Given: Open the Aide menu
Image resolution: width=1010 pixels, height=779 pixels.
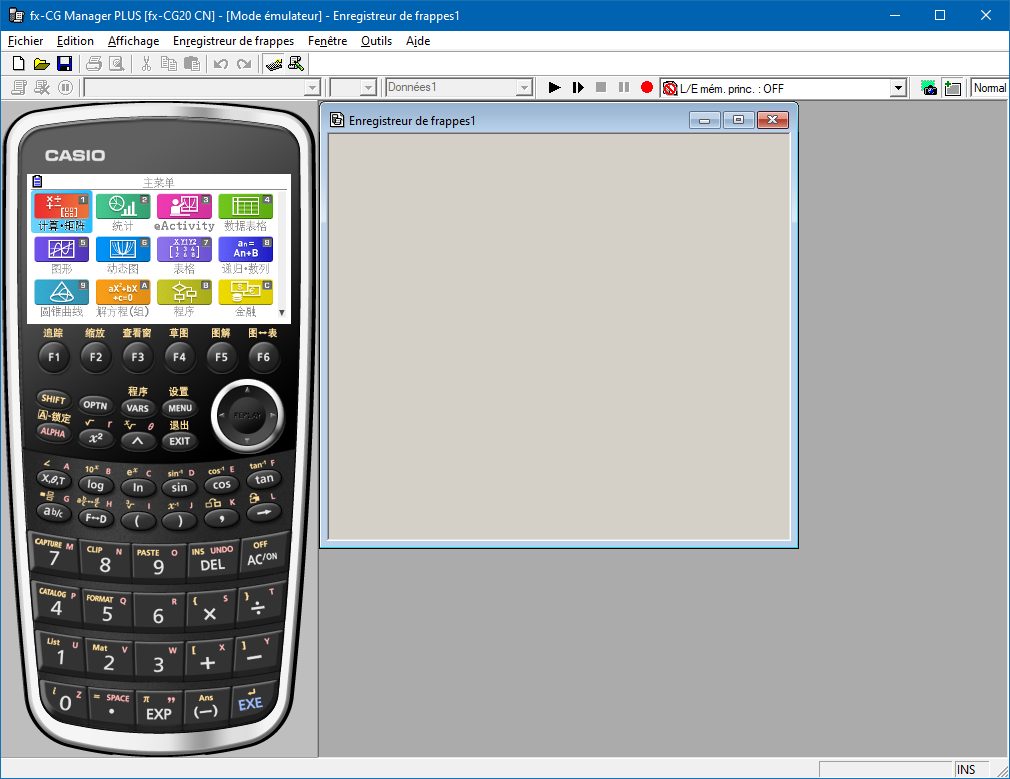Looking at the screenshot, I should (x=418, y=41).
